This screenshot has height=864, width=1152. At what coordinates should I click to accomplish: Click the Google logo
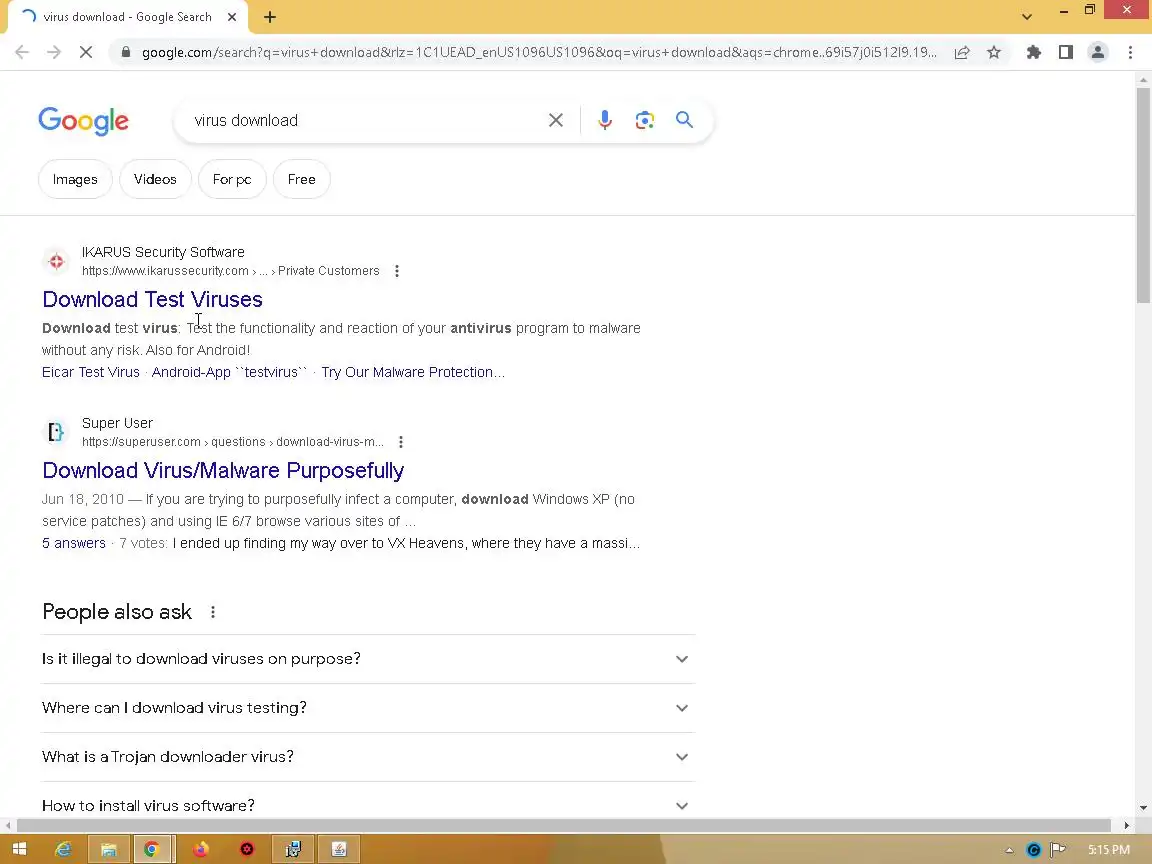83,121
